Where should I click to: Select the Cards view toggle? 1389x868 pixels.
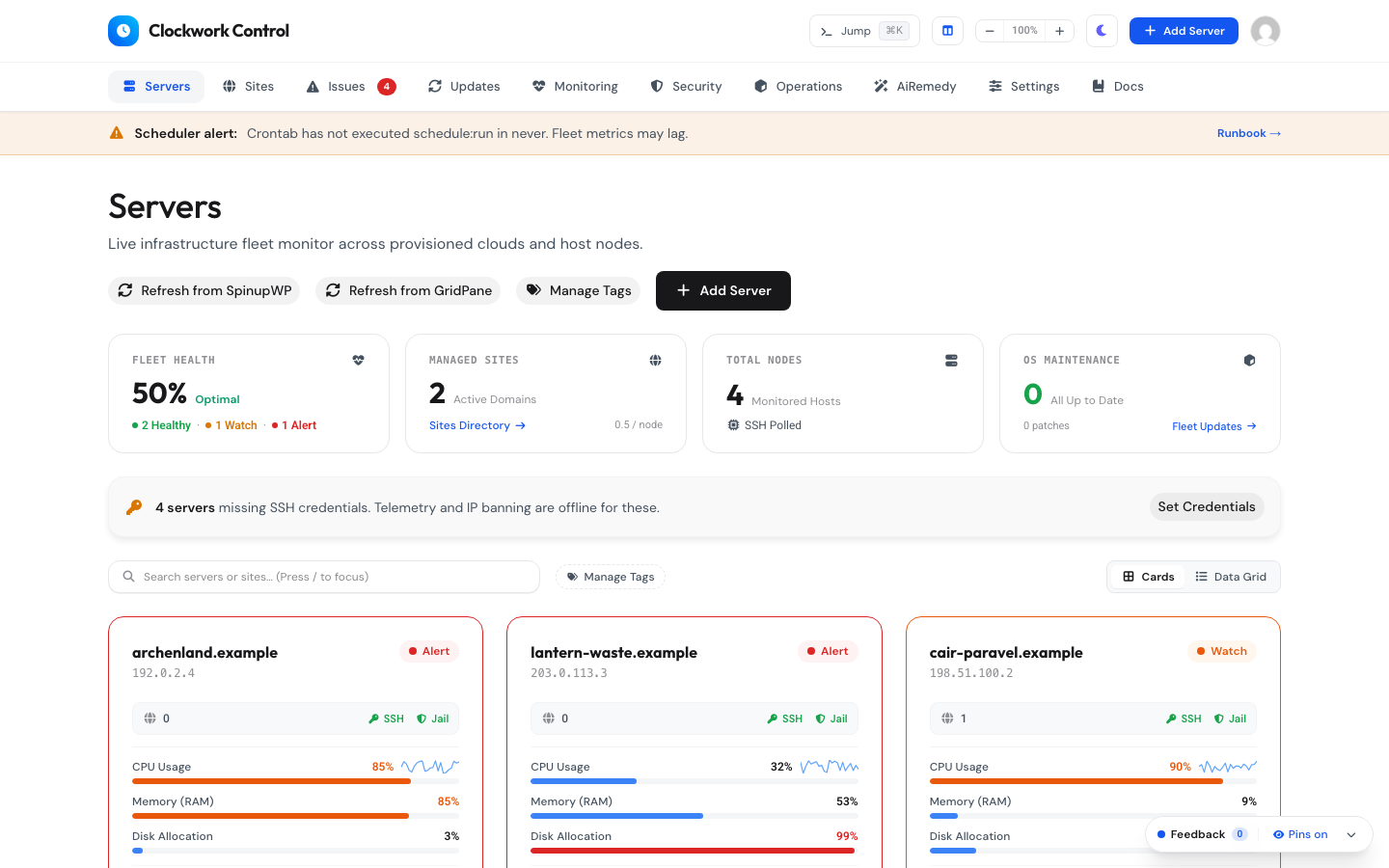point(1148,577)
